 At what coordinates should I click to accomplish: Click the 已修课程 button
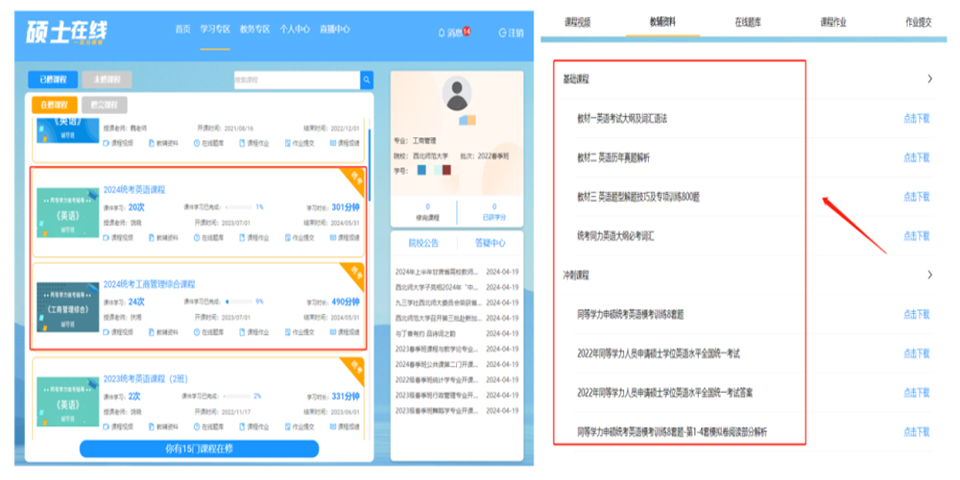(53, 80)
